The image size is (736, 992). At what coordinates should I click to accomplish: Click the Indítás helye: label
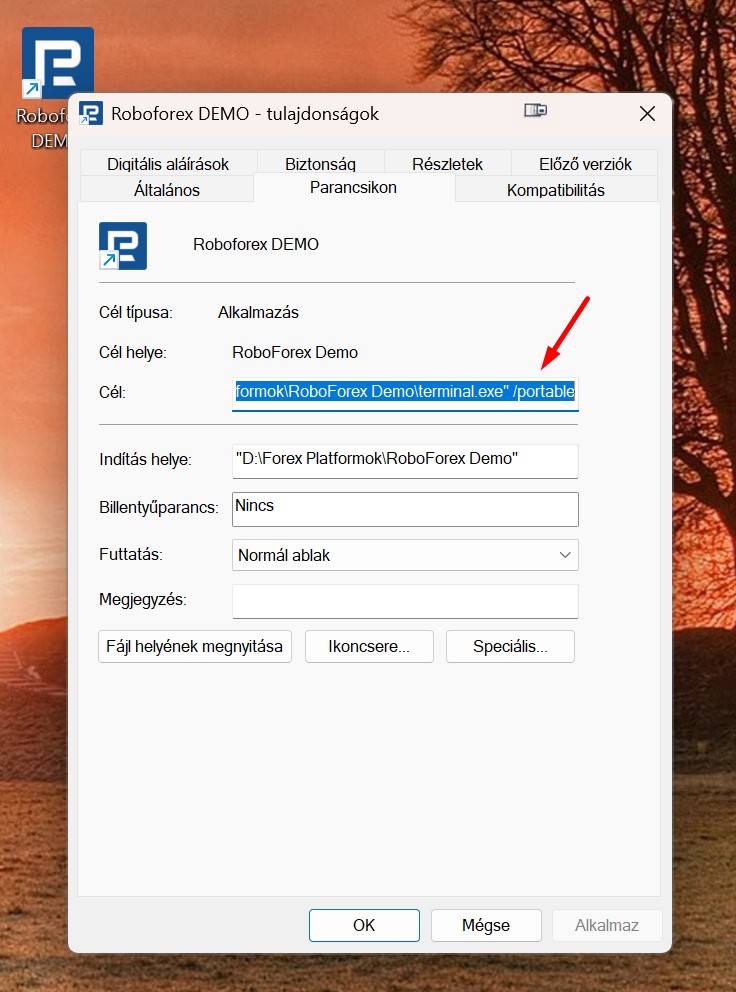(x=146, y=460)
